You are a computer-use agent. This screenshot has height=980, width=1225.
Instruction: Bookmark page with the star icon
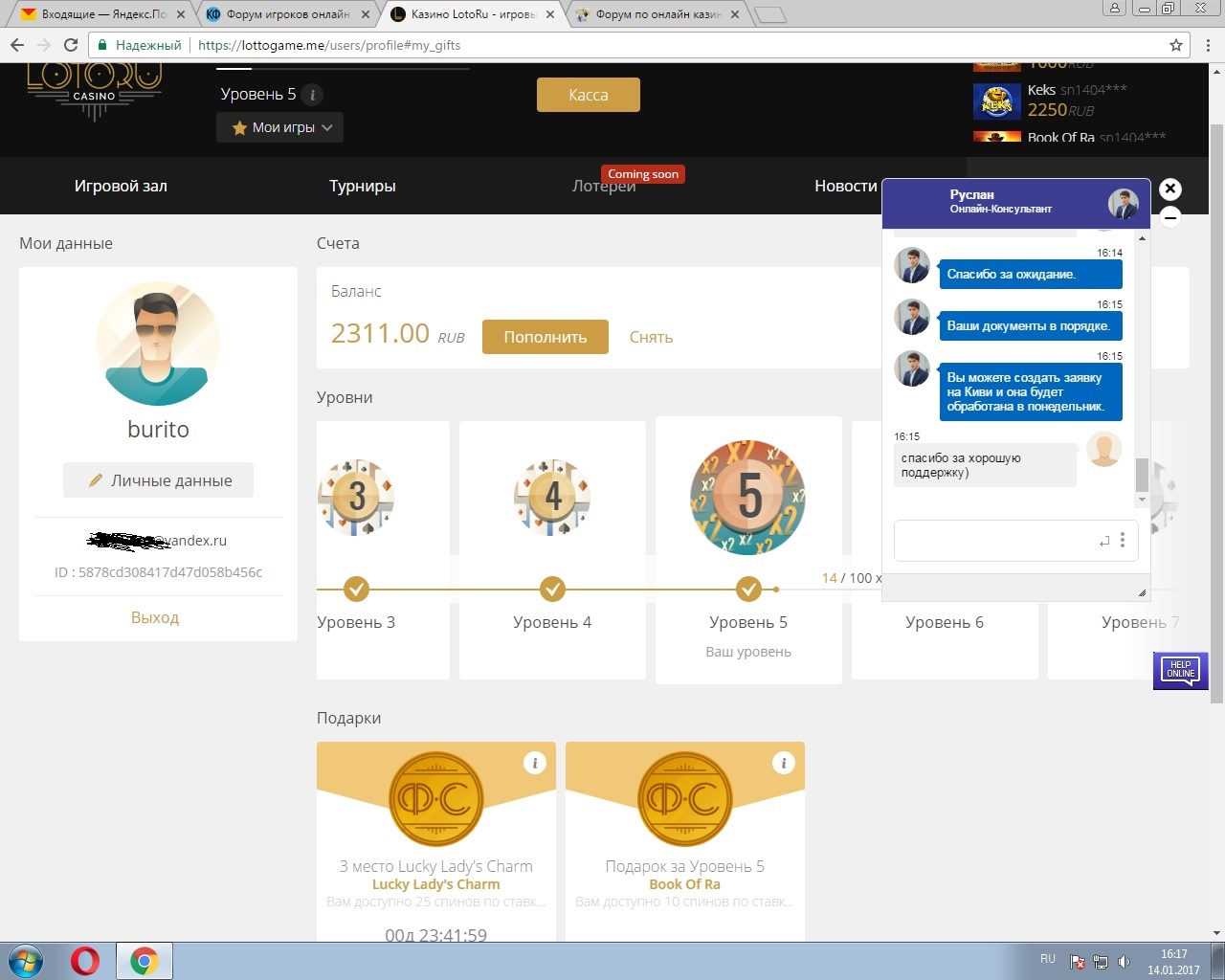1176,45
